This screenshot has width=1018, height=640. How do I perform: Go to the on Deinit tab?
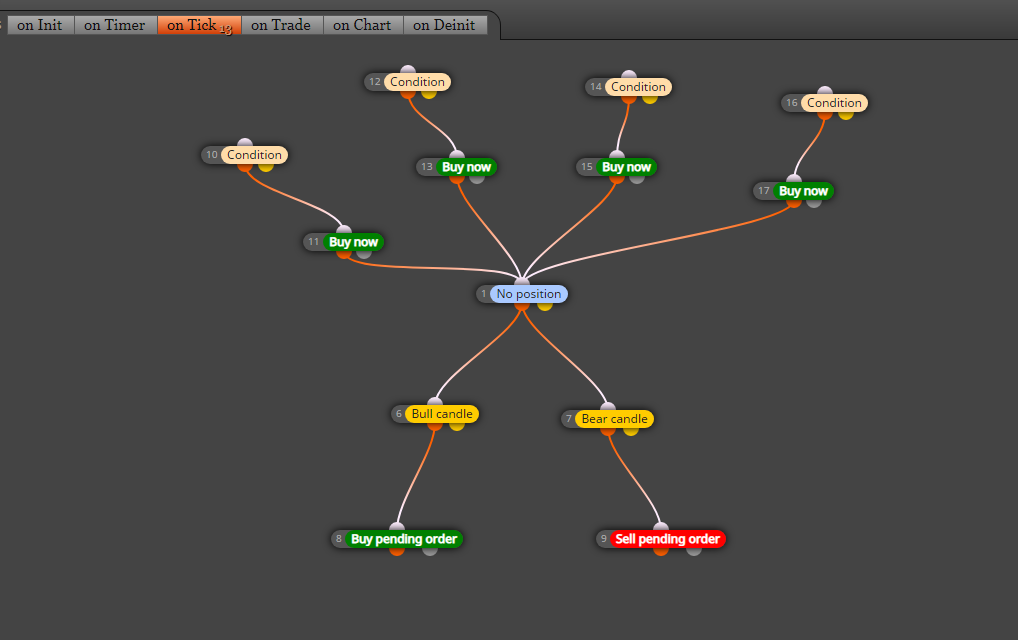[x=445, y=25]
